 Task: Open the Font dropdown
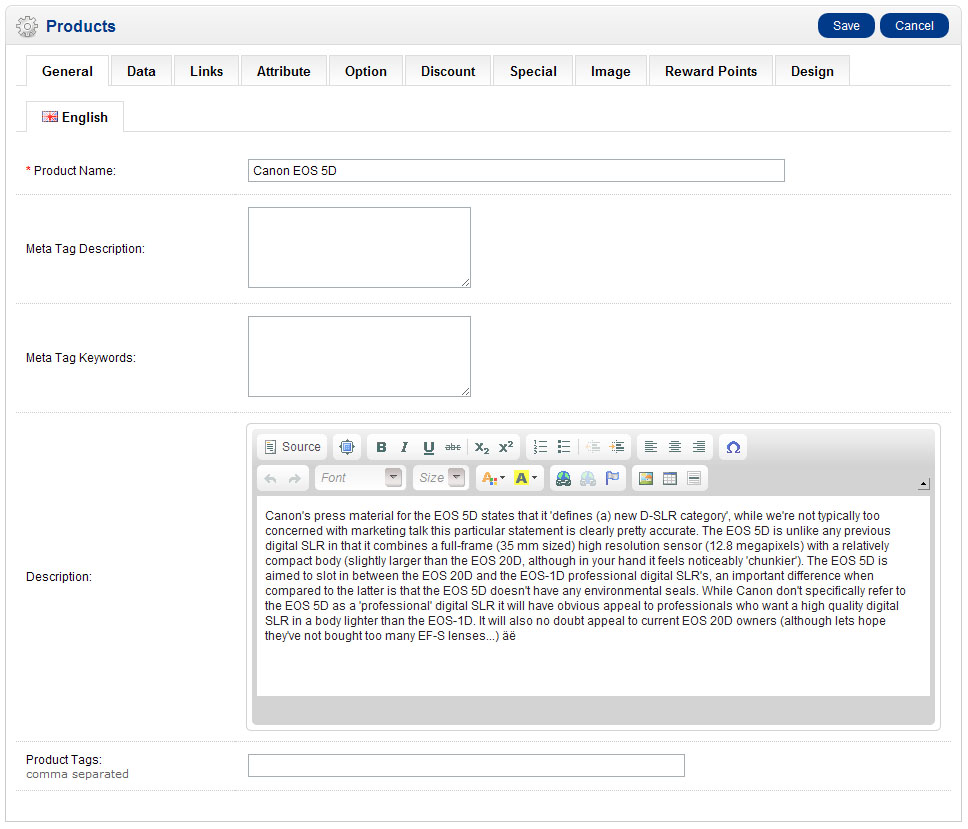pos(360,478)
